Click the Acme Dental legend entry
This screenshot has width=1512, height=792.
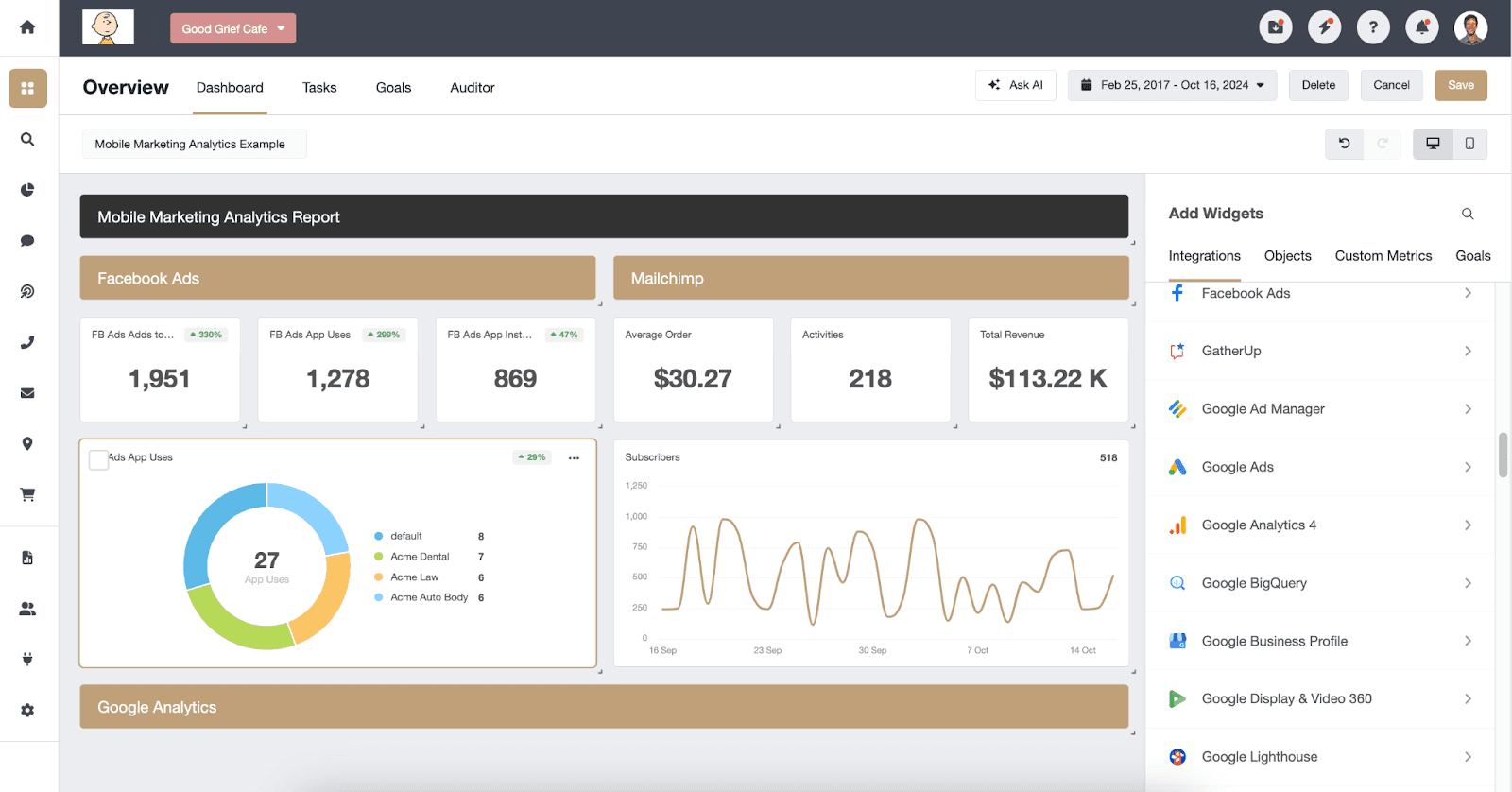coord(430,557)
